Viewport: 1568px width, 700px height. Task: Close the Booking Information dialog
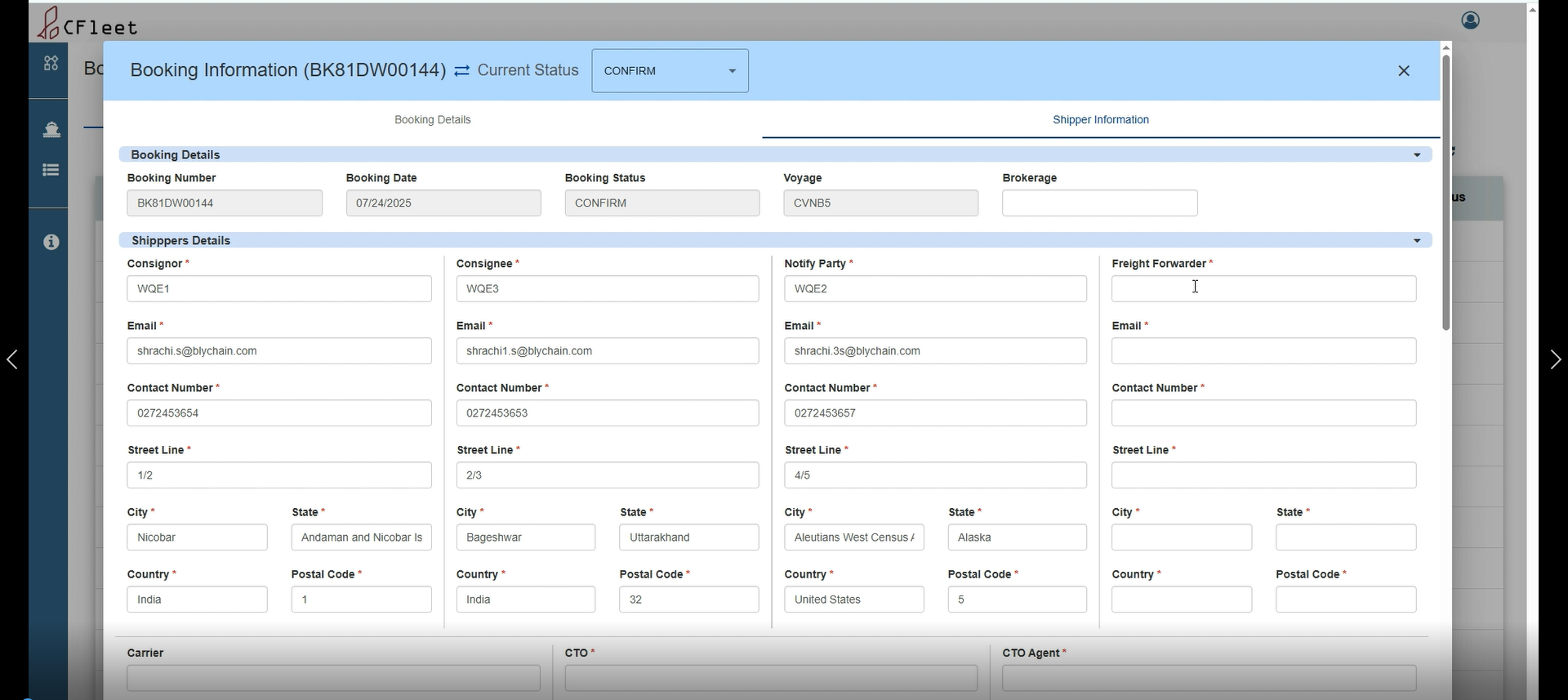(1404, 71)
